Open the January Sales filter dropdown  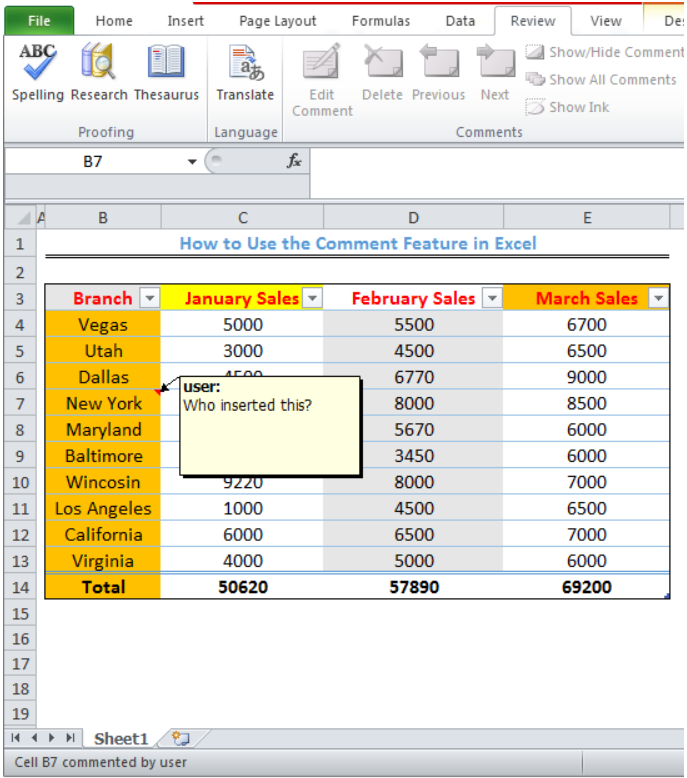(x=312, y=298)
